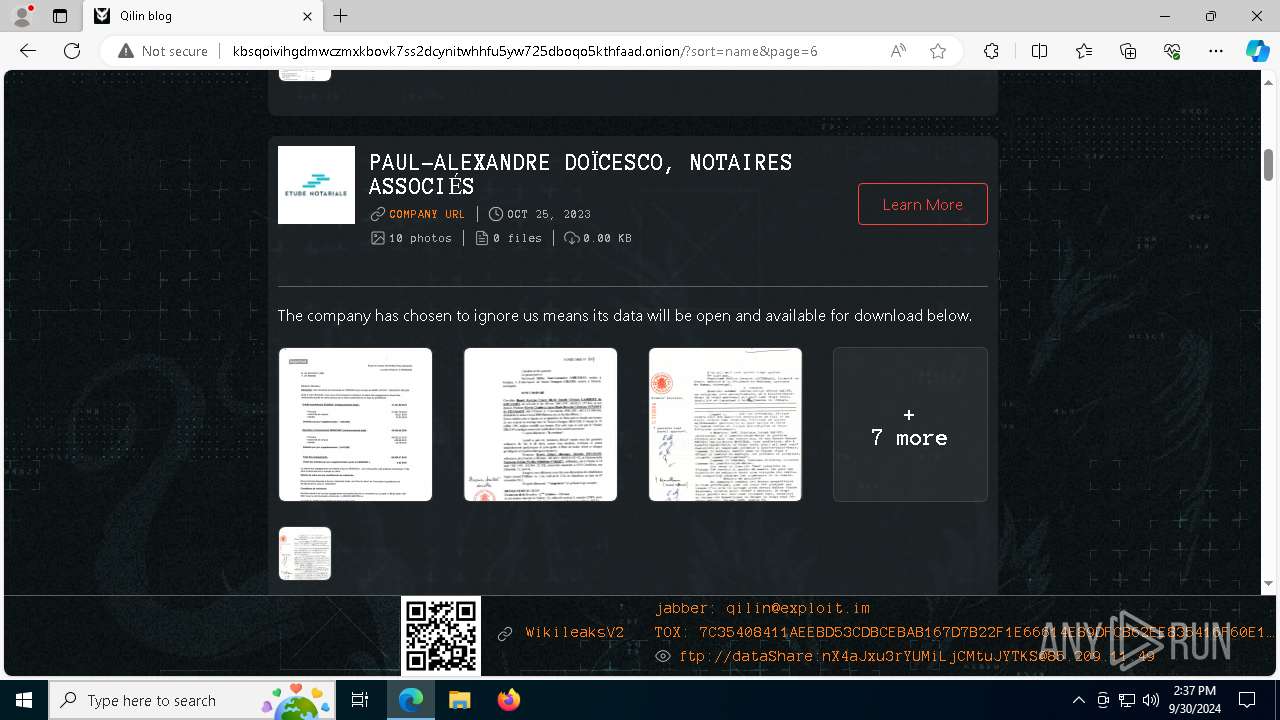The image size is (1280, 720).
Task: Show hidden system tray icons
Action: (x=1078, y=700)
